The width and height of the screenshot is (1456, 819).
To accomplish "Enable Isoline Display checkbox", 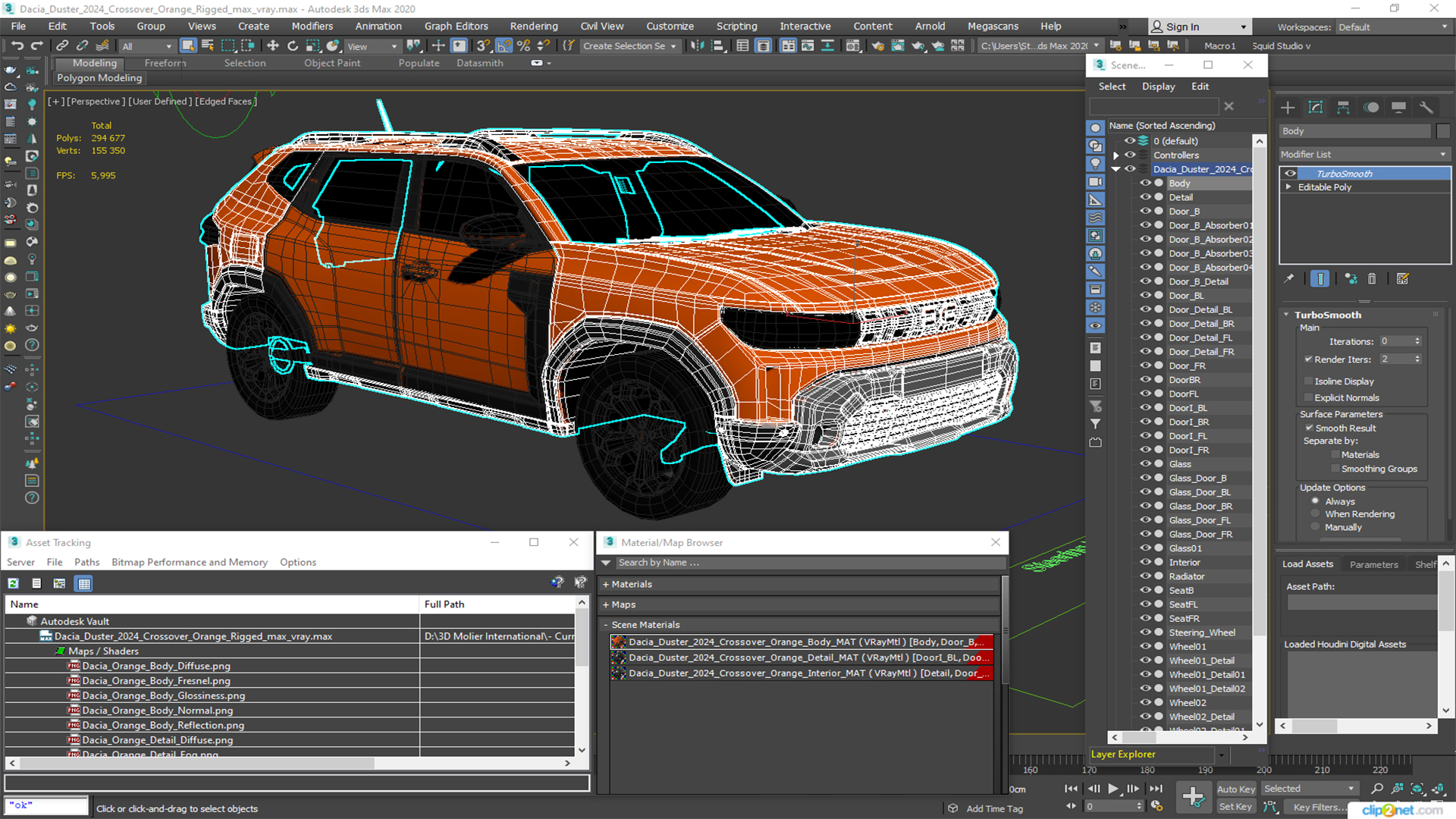I will 1308,381.
